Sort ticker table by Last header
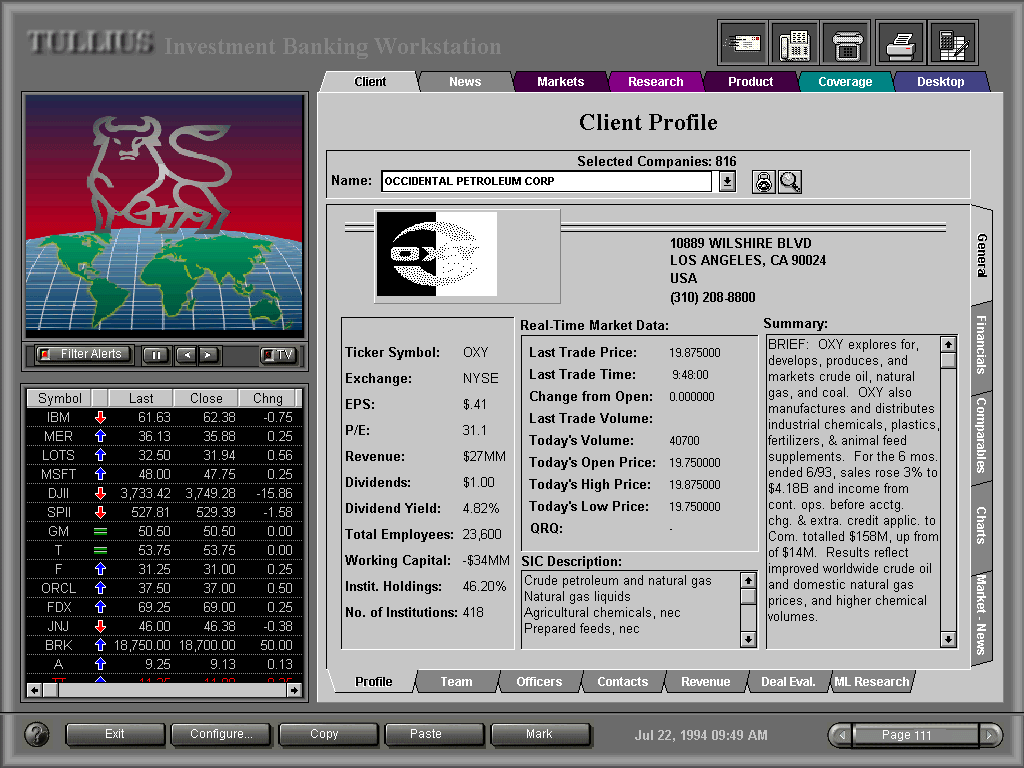Image resolution: width=1024 pixels, height=768 pixels. [141, 398]
